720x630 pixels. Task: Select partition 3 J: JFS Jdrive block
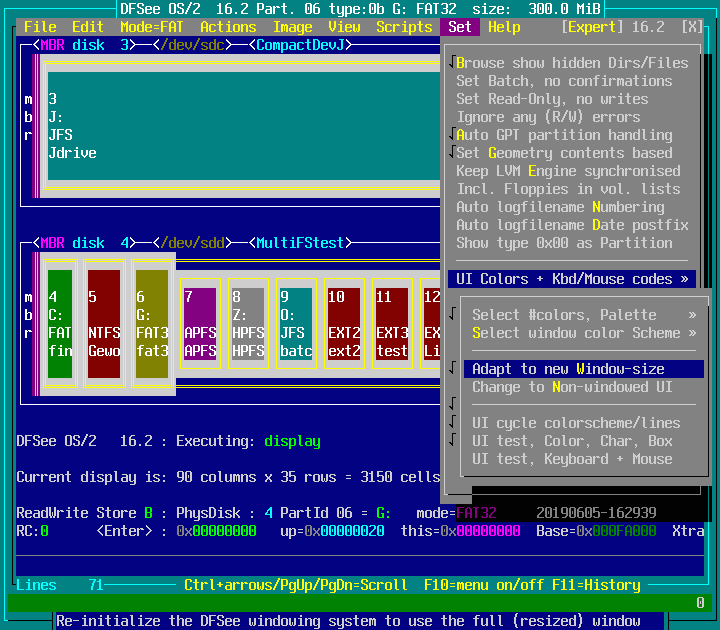243,126
